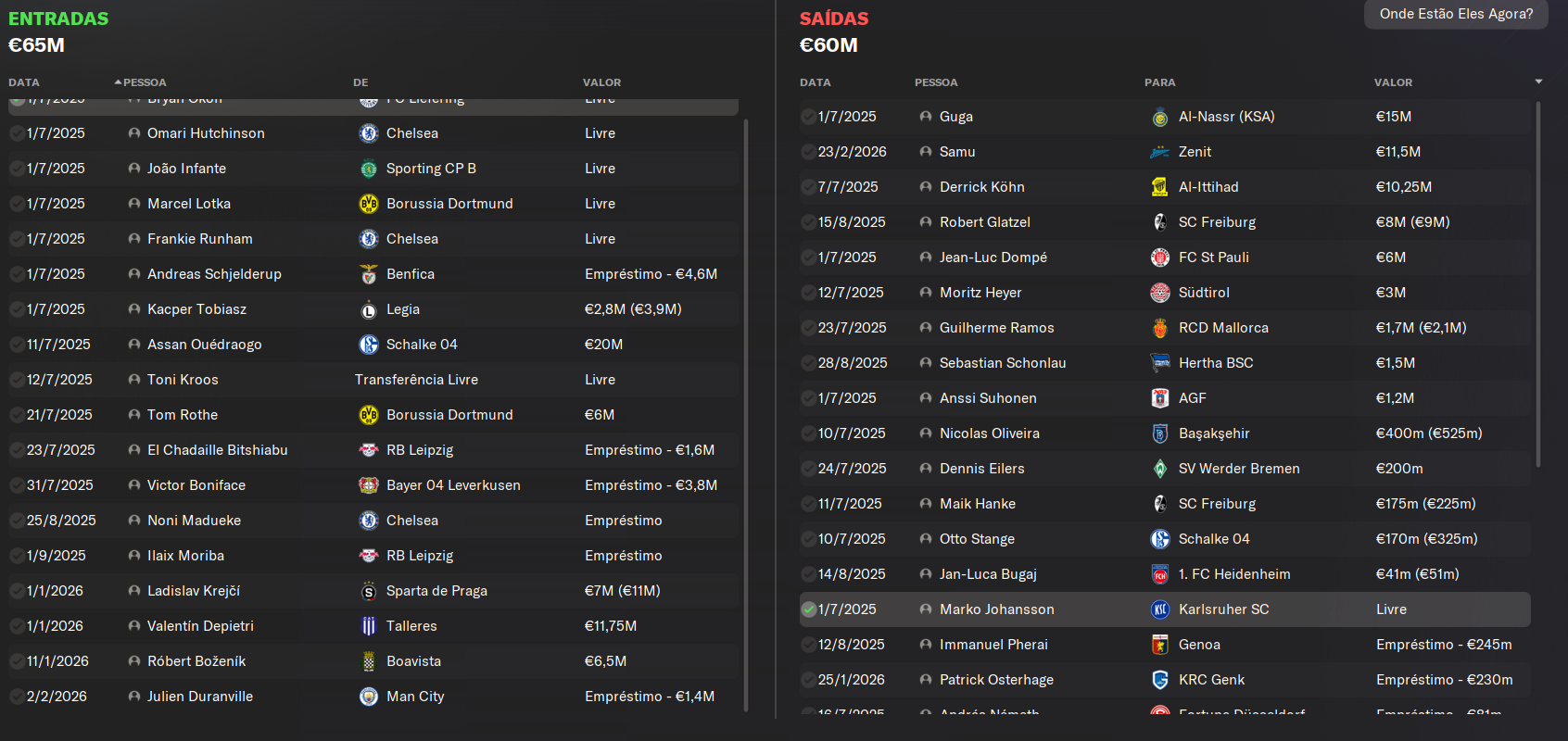Toggle the check circle on Victor Boniface's row
This screenshot has width=1568, height=741.
[x=17, y=485]
